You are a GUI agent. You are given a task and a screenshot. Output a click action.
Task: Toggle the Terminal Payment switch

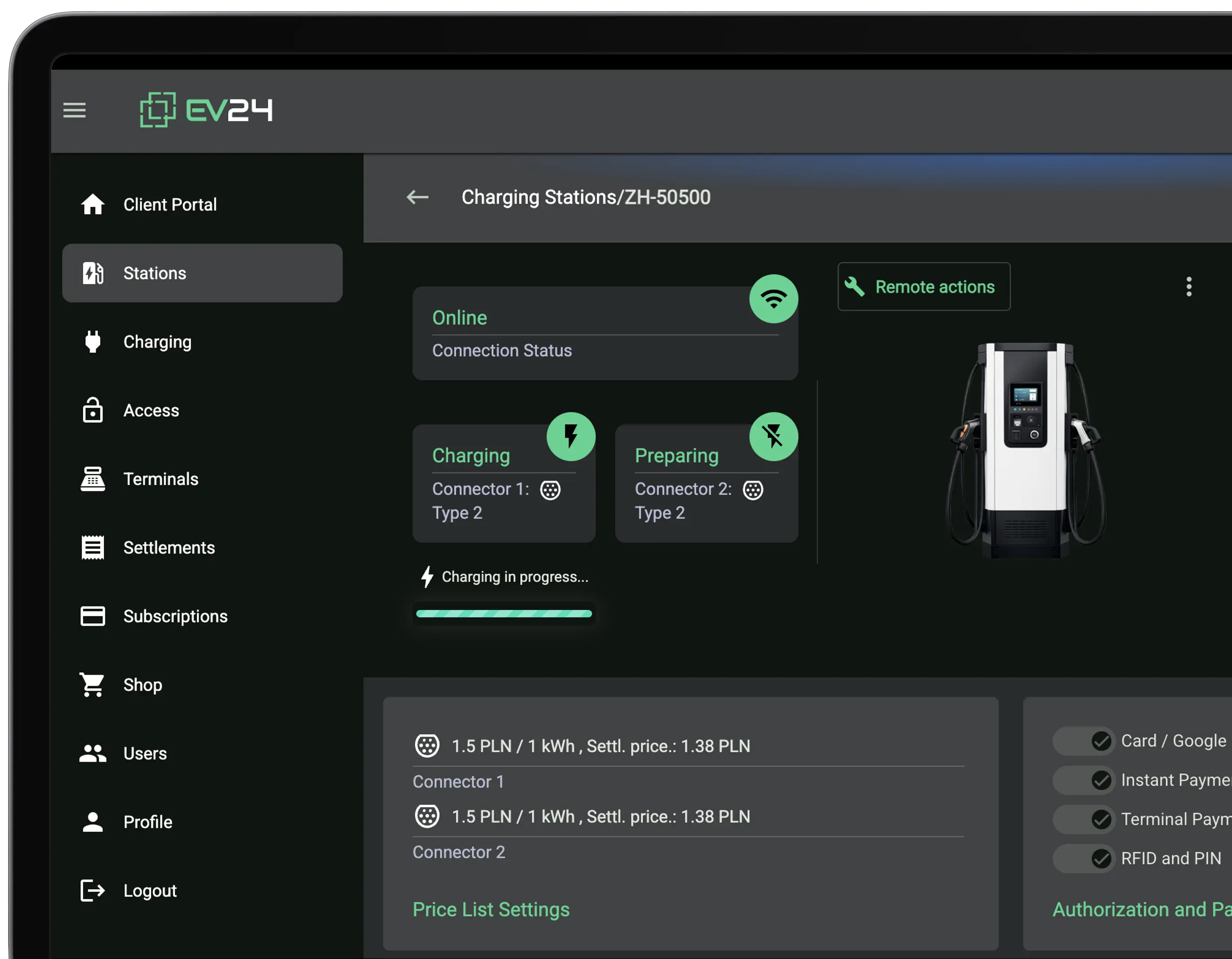coord(1083,819)
